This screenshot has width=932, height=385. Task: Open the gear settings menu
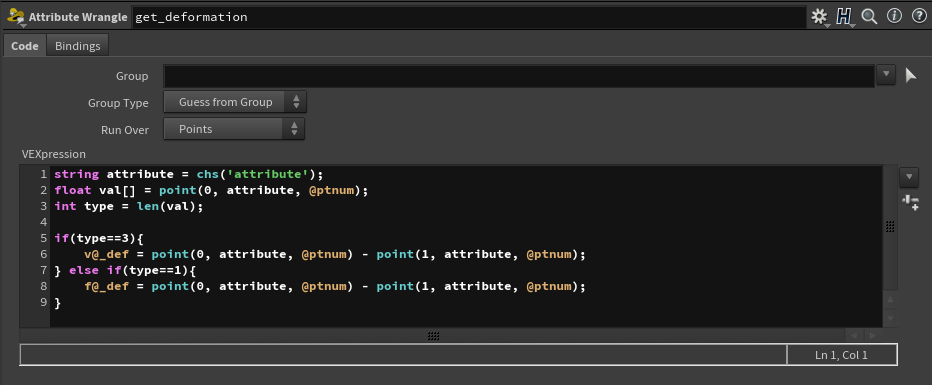(x=820, y=17)
